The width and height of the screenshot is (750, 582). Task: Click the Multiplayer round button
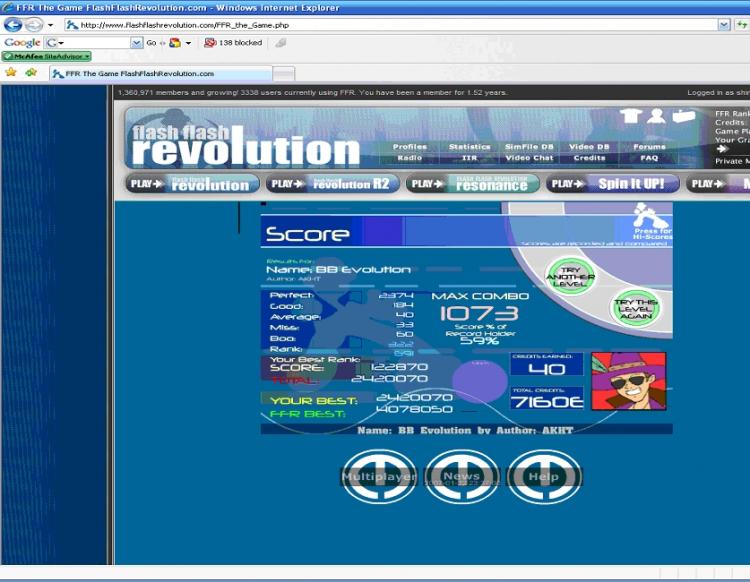(x=379, y=476)
